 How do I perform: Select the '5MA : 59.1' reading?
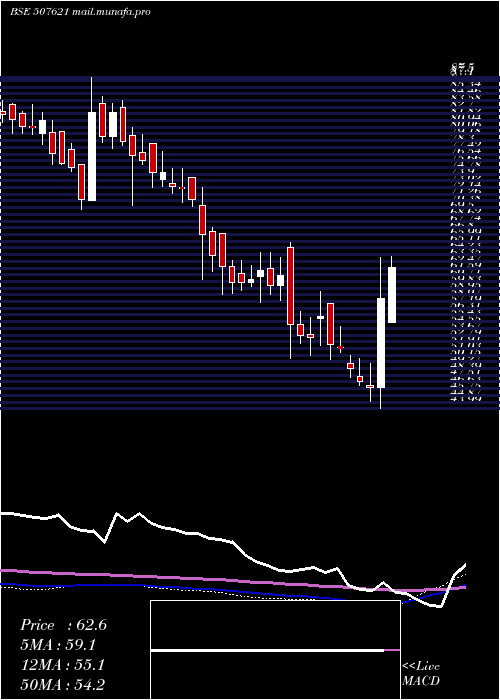[x=58, y=645]
